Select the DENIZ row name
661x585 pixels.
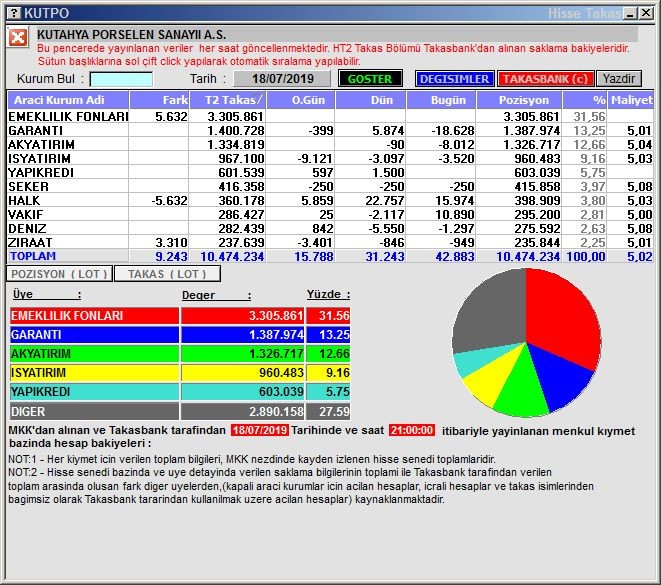(x=27, y=228)
